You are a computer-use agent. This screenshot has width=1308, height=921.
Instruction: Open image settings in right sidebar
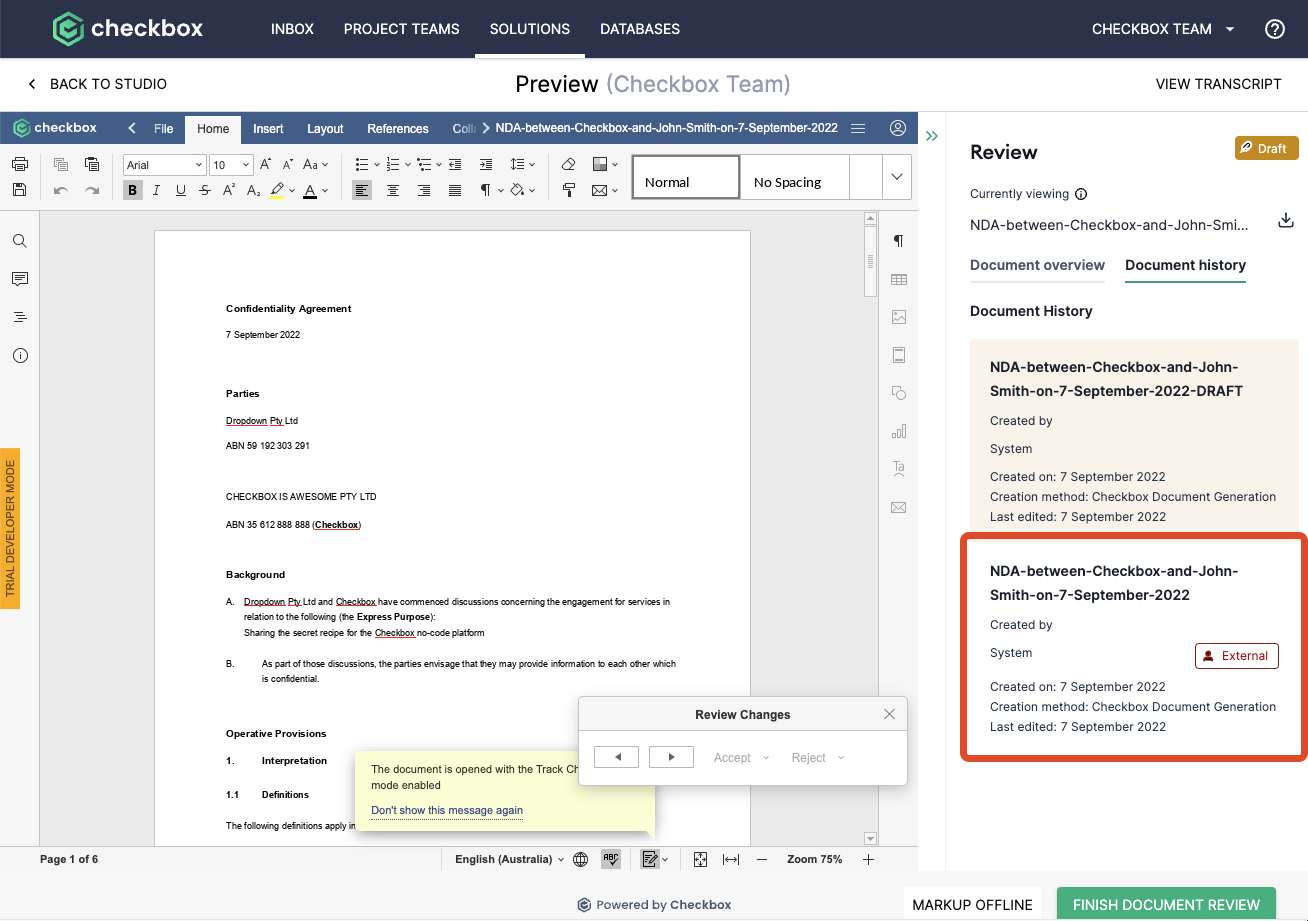tap(898, 317)
